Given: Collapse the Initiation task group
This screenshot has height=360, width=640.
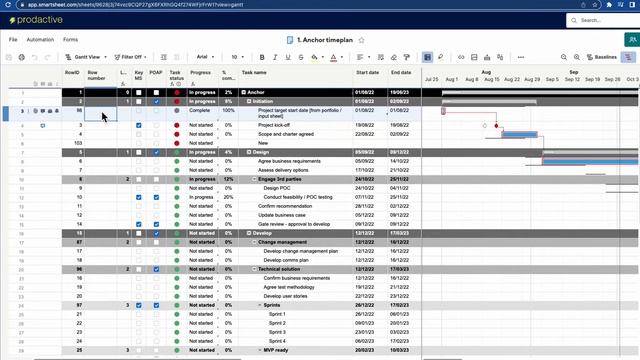Looking at the screenshot, I should tap(249, 102).
